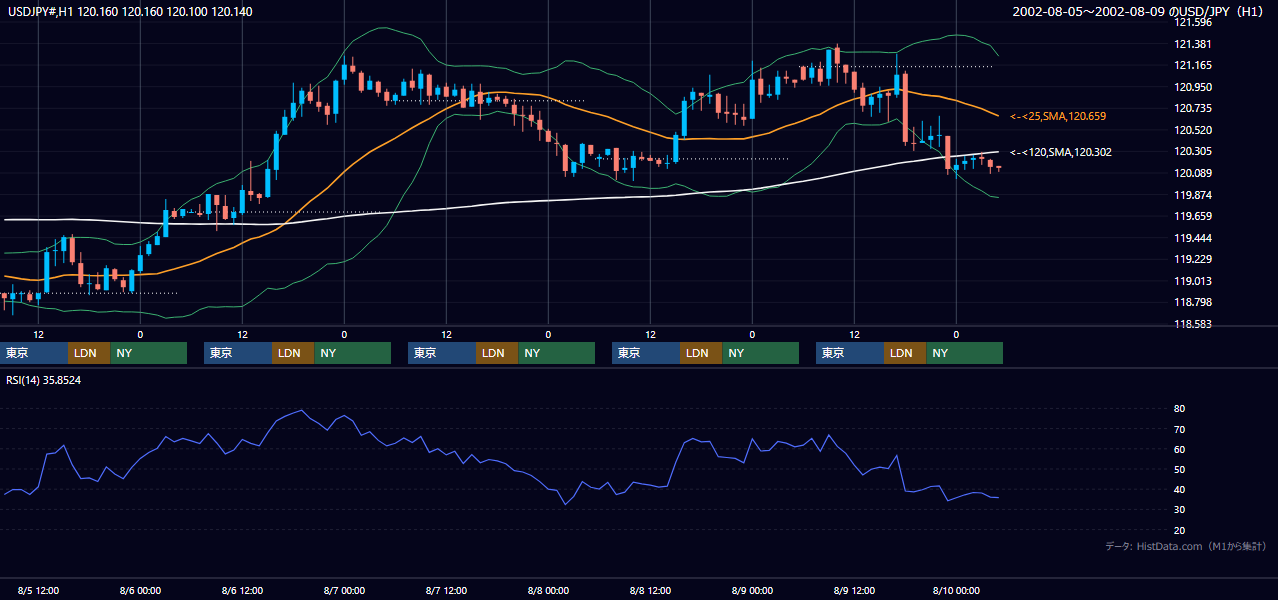1278x600 pixels.
Task: Click the leftmost NY session block
Action: click(x=148, y=353)
